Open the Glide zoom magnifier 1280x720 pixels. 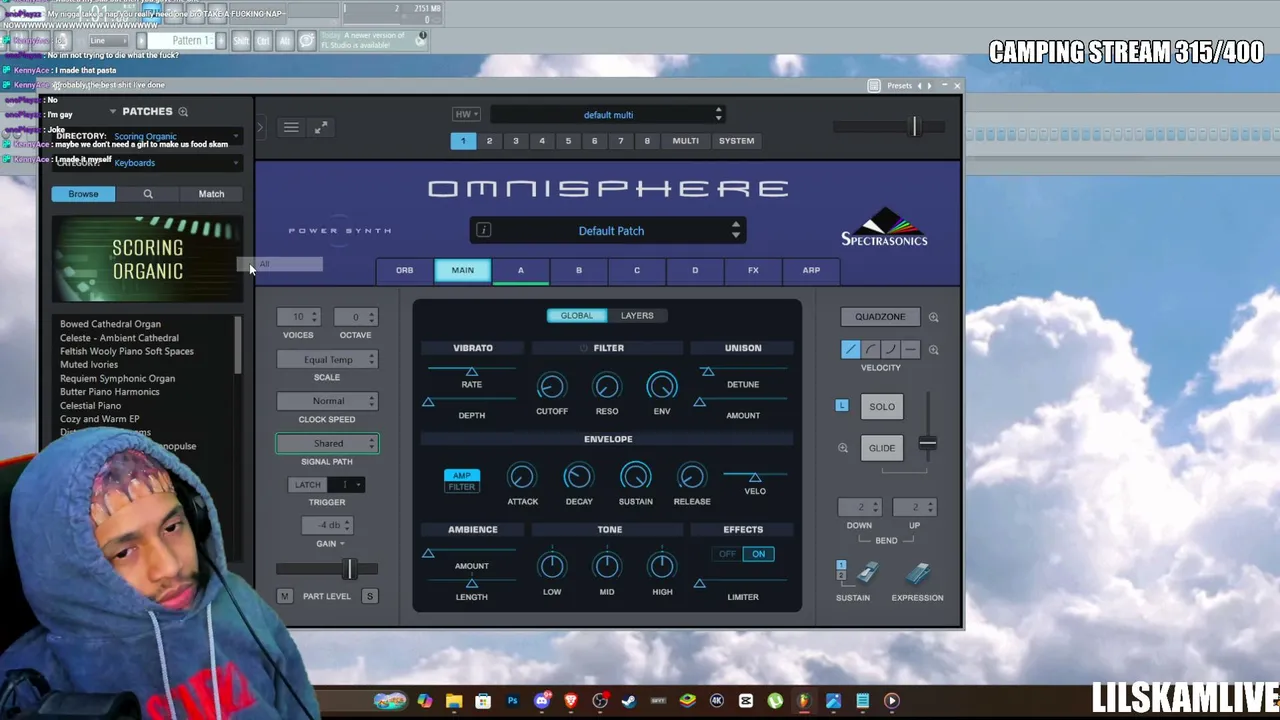tap(843, 448)
